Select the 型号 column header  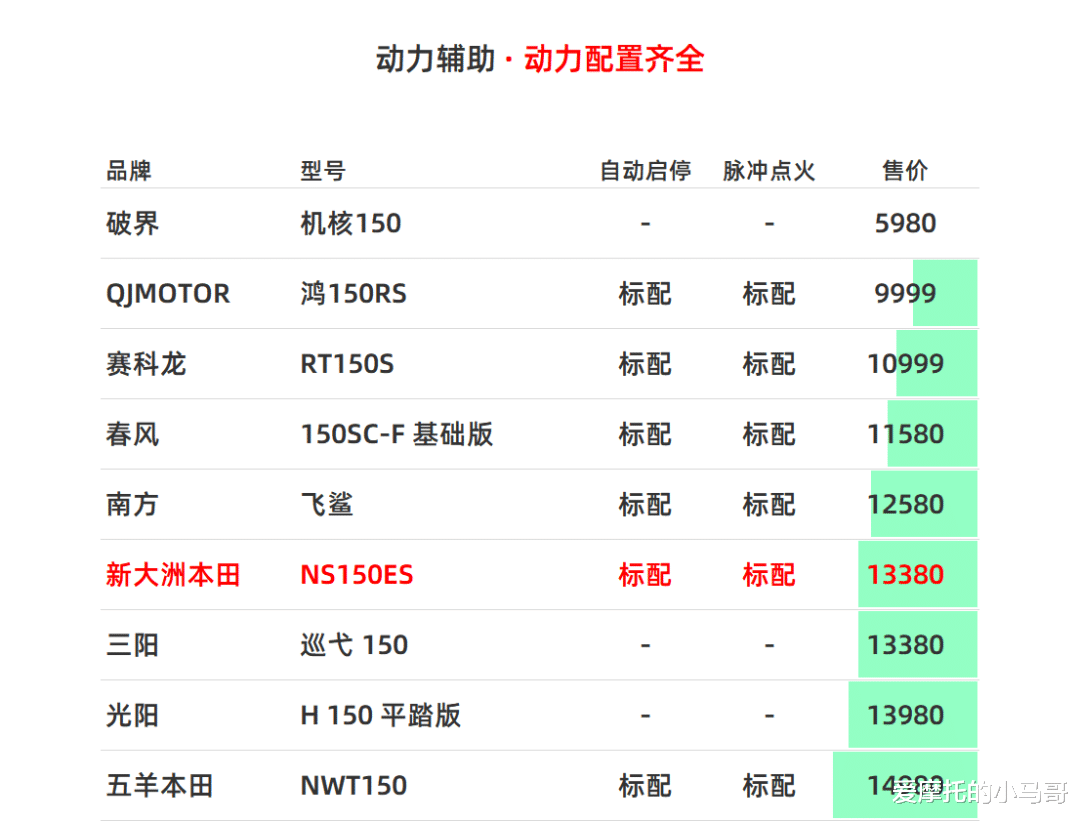click(323, 170)
